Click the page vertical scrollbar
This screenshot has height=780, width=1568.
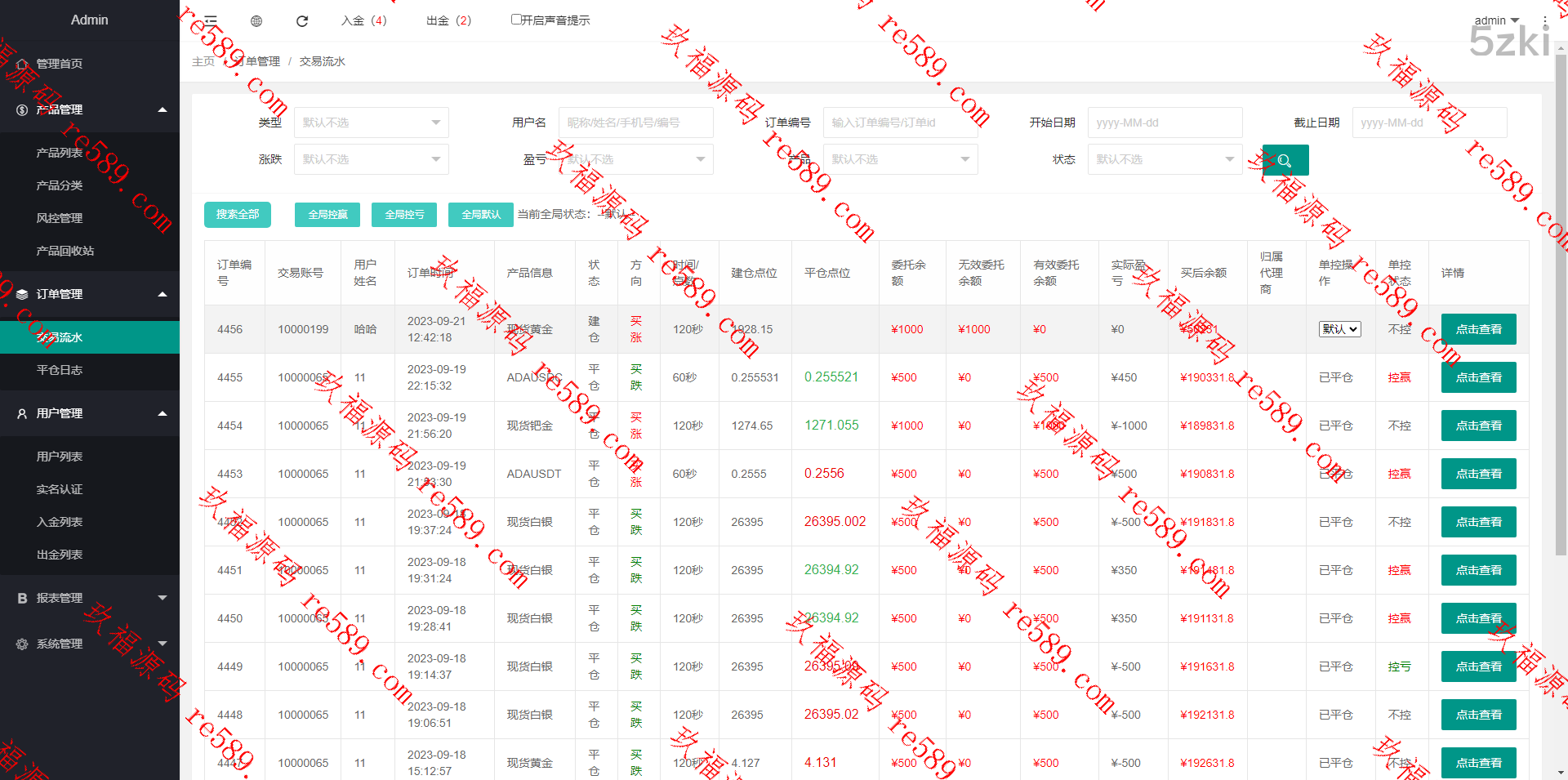click(x=1561, y=327)
